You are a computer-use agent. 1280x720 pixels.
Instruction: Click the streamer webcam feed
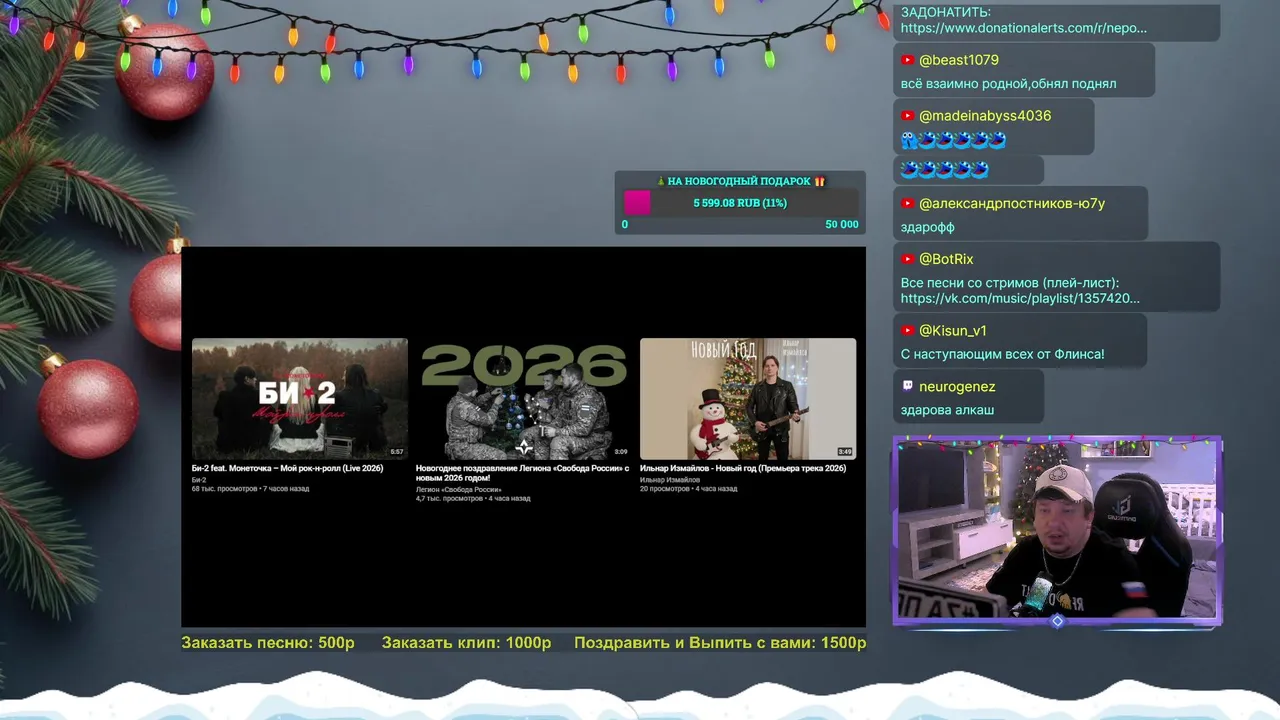pyautogui.click(x=1057, y=530)
